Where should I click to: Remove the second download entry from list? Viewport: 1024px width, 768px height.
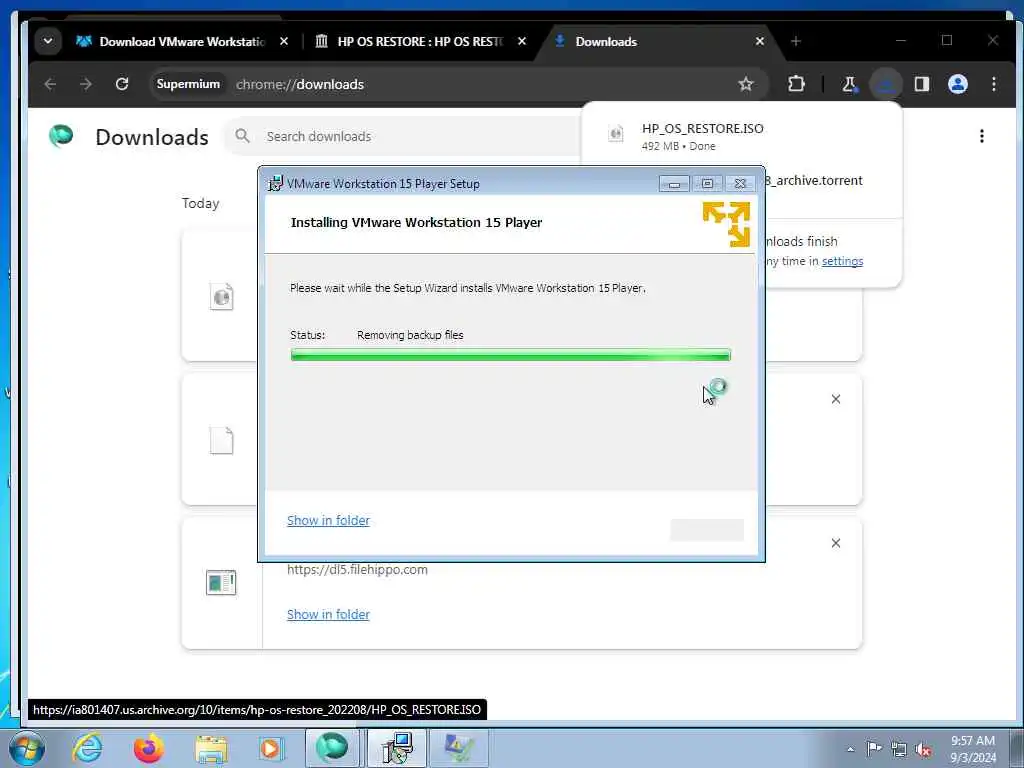(836, 399)
